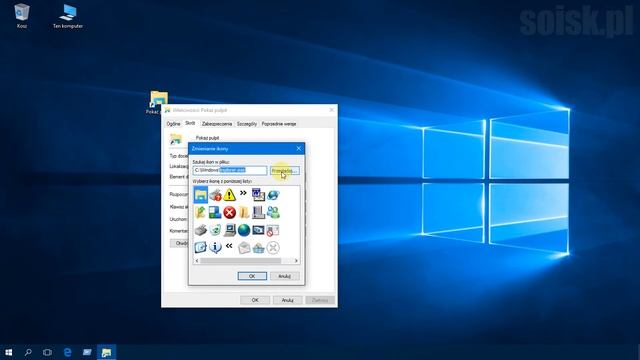The height and width of the screenshot is (360, 640).
Task: Click the icon list scrollbar left arrow
Action: click(x=197, y=261)
